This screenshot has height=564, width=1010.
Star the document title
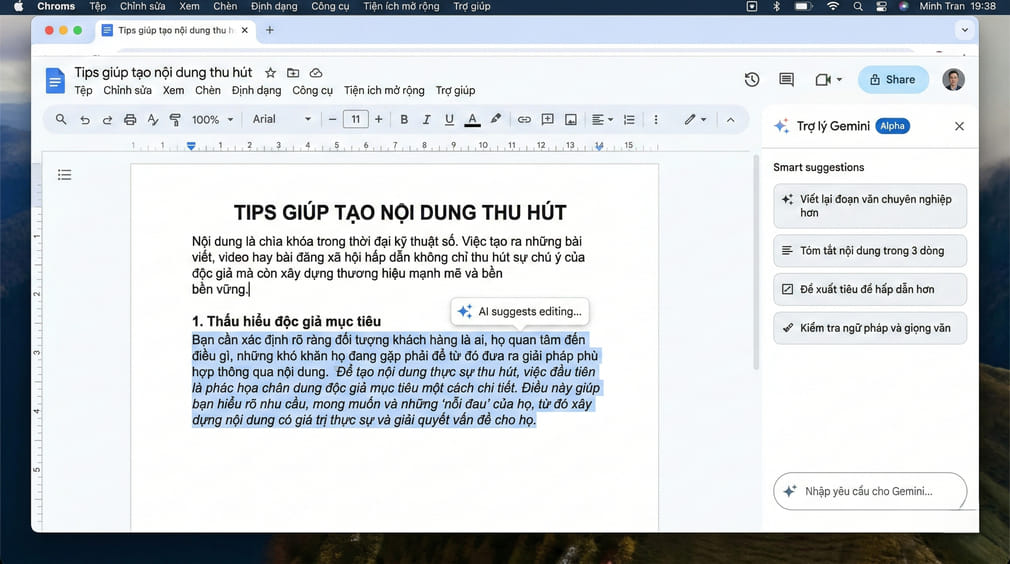[271, 73]
